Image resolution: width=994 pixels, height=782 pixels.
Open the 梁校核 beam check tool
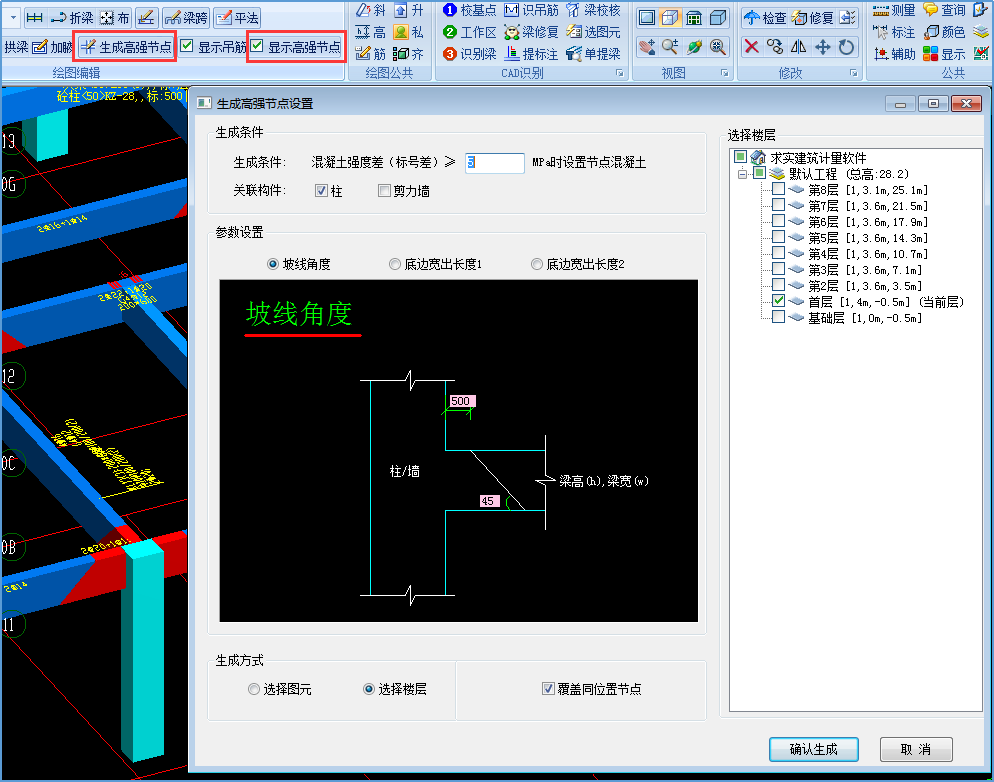(x=593, y=10)
